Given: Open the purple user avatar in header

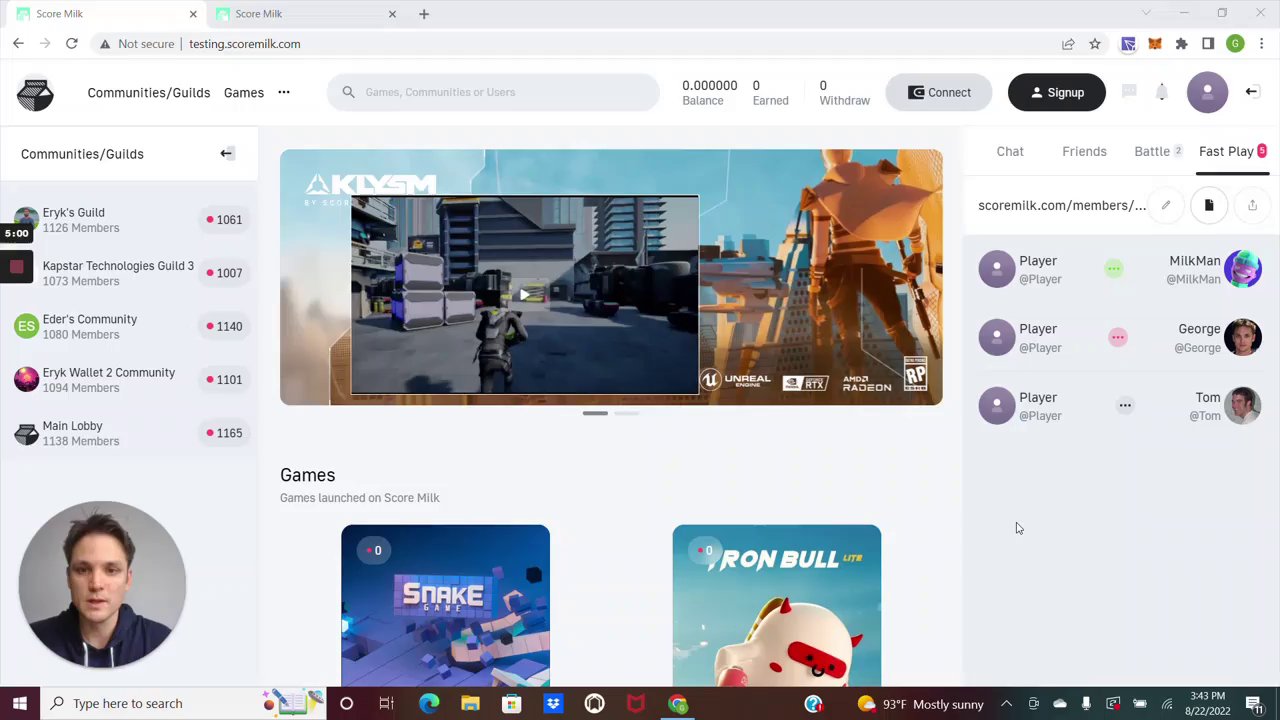Looking at the screenshot, I should point(1207,92).
